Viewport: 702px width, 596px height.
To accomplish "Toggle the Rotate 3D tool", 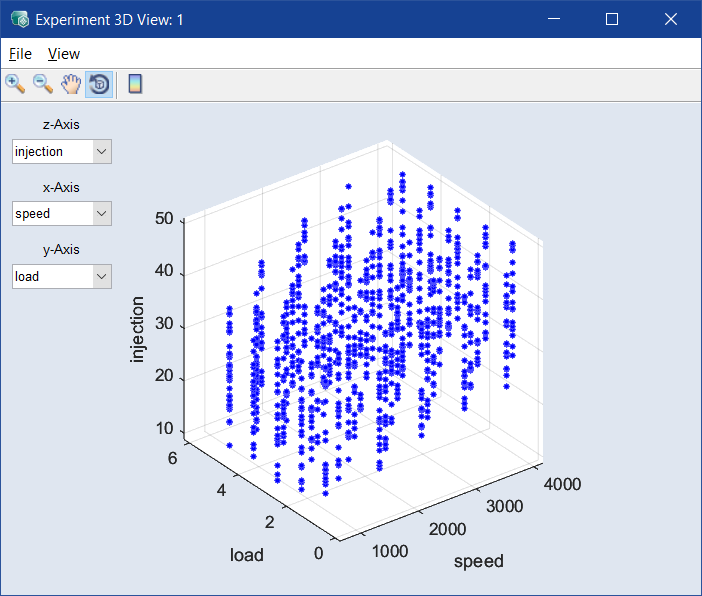I will pos(99,84).
